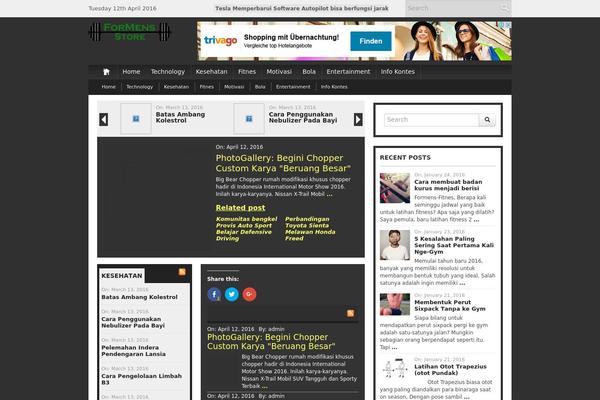This screenshot has width=600, height=400.
Task: Open featured PhotoGallery Begini Chopper headline
Action: click(x=283, y=163)
